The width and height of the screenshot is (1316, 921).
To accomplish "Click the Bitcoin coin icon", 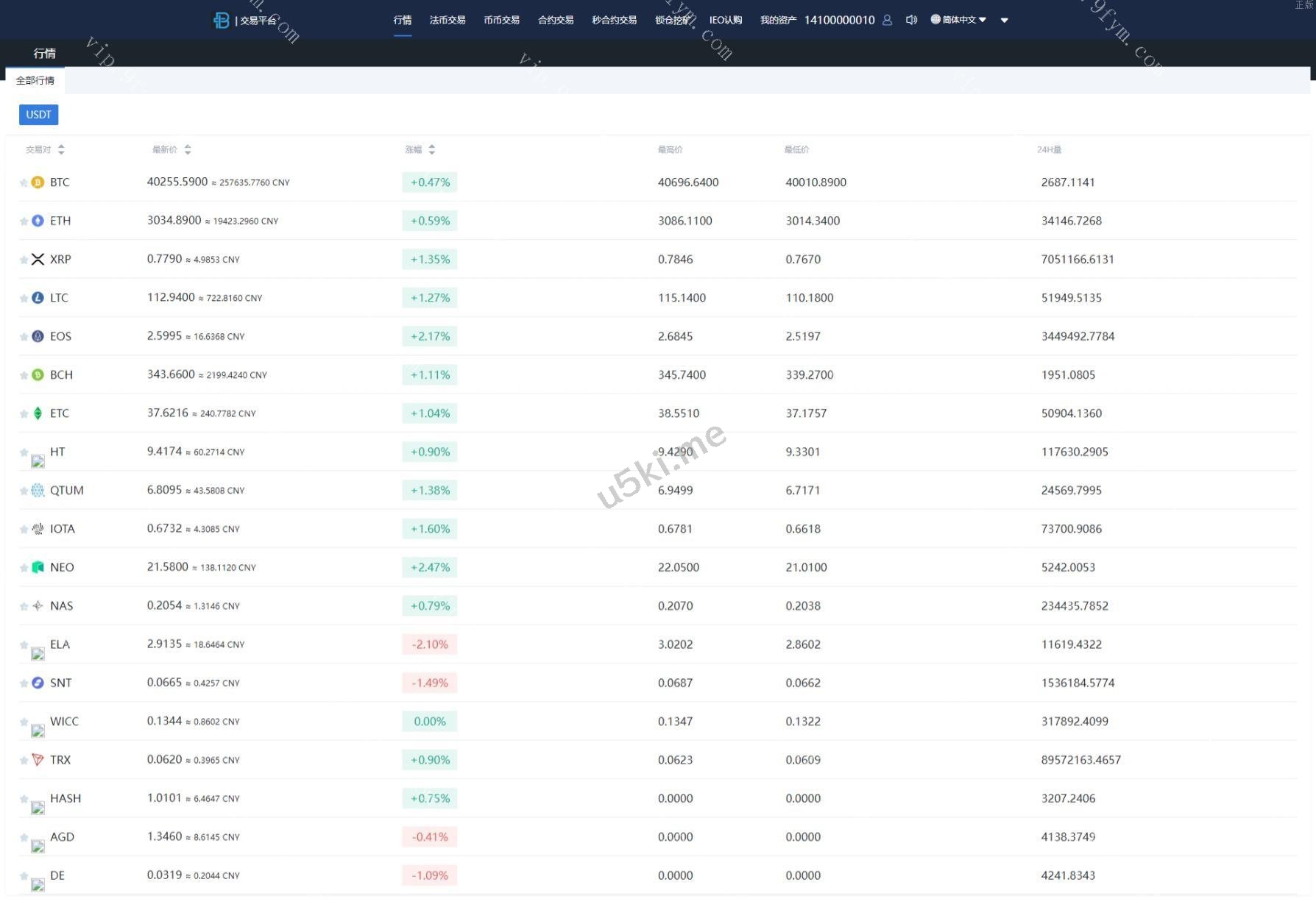I will (38, 182).
